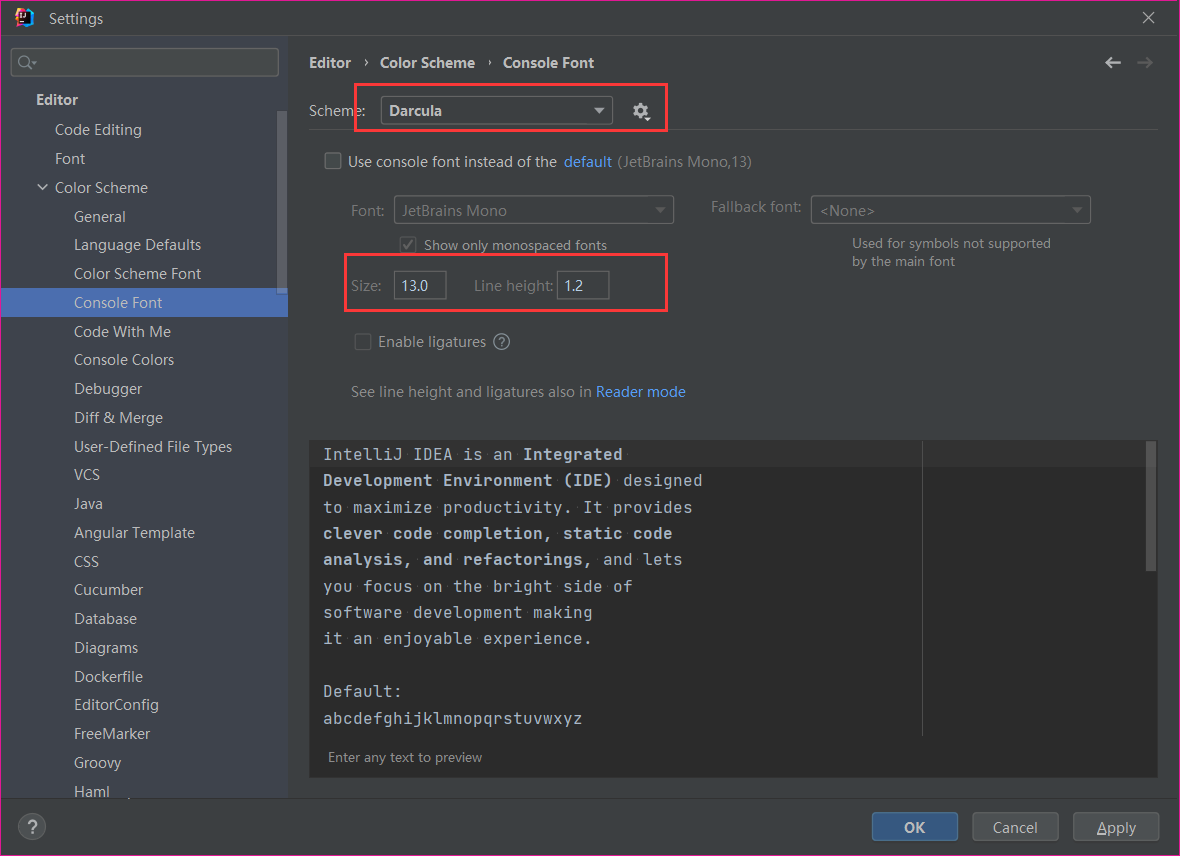The image size is (1180, 856).
Task: Show ligatures help tooltip icon
Action: (501, 342)
